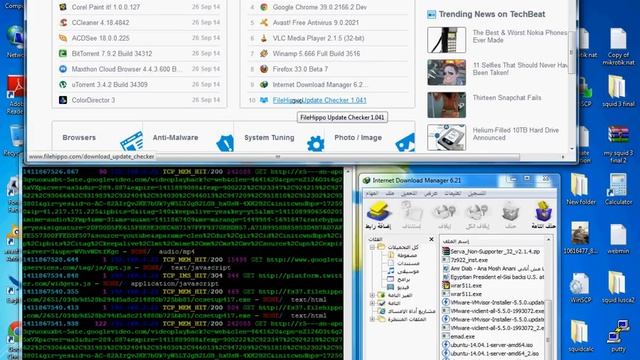Select the Compressed category in IDM tree

402,255
